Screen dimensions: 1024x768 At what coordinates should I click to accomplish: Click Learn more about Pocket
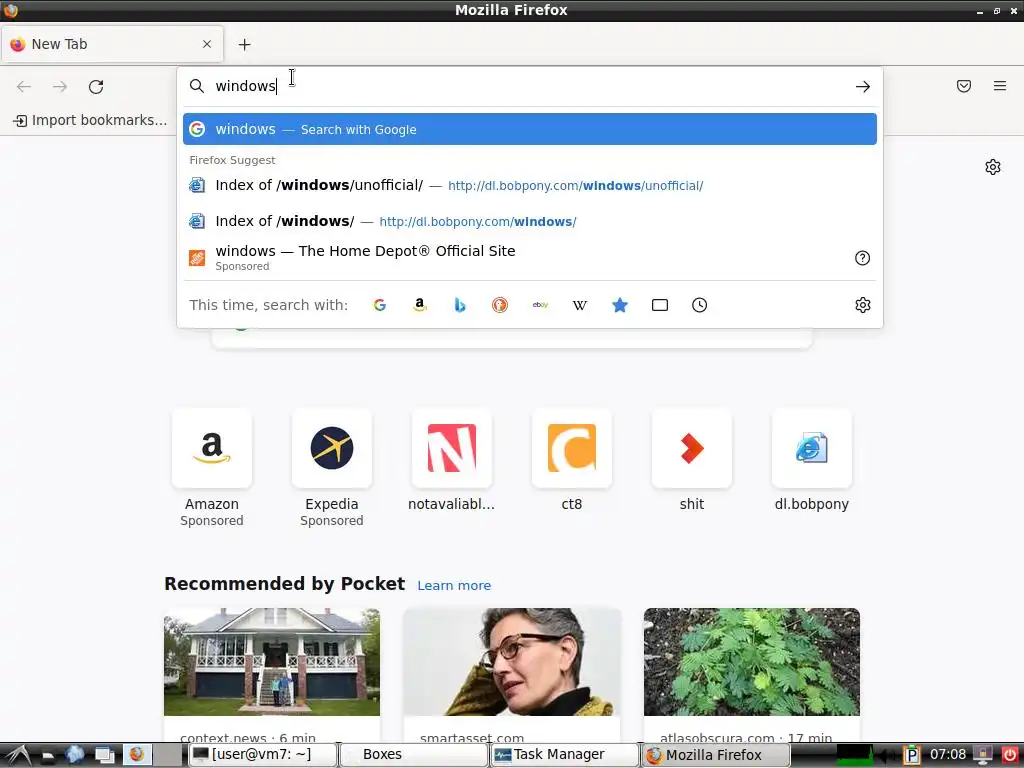[454, 585]
